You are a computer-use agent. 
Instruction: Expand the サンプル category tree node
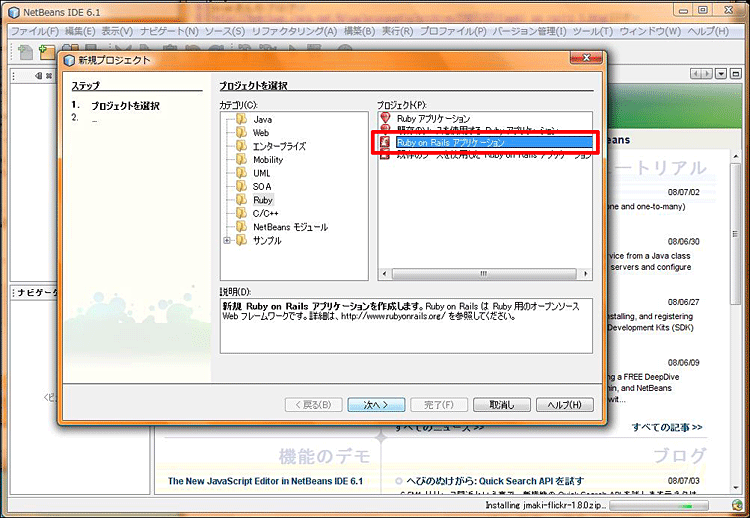tap(227, 241)
